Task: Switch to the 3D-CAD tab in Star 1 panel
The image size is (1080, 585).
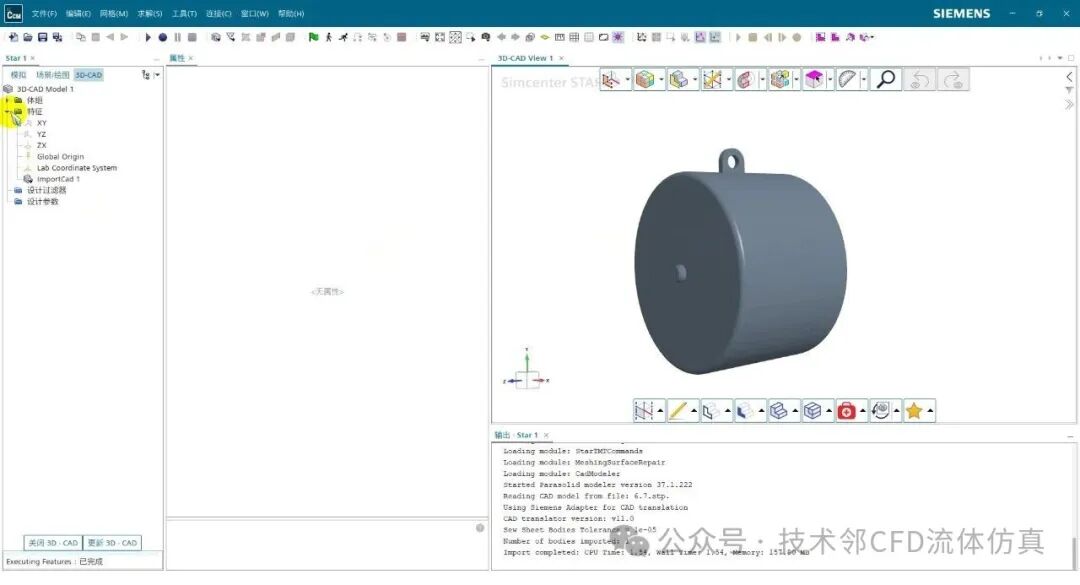Action: click(89, 74)
